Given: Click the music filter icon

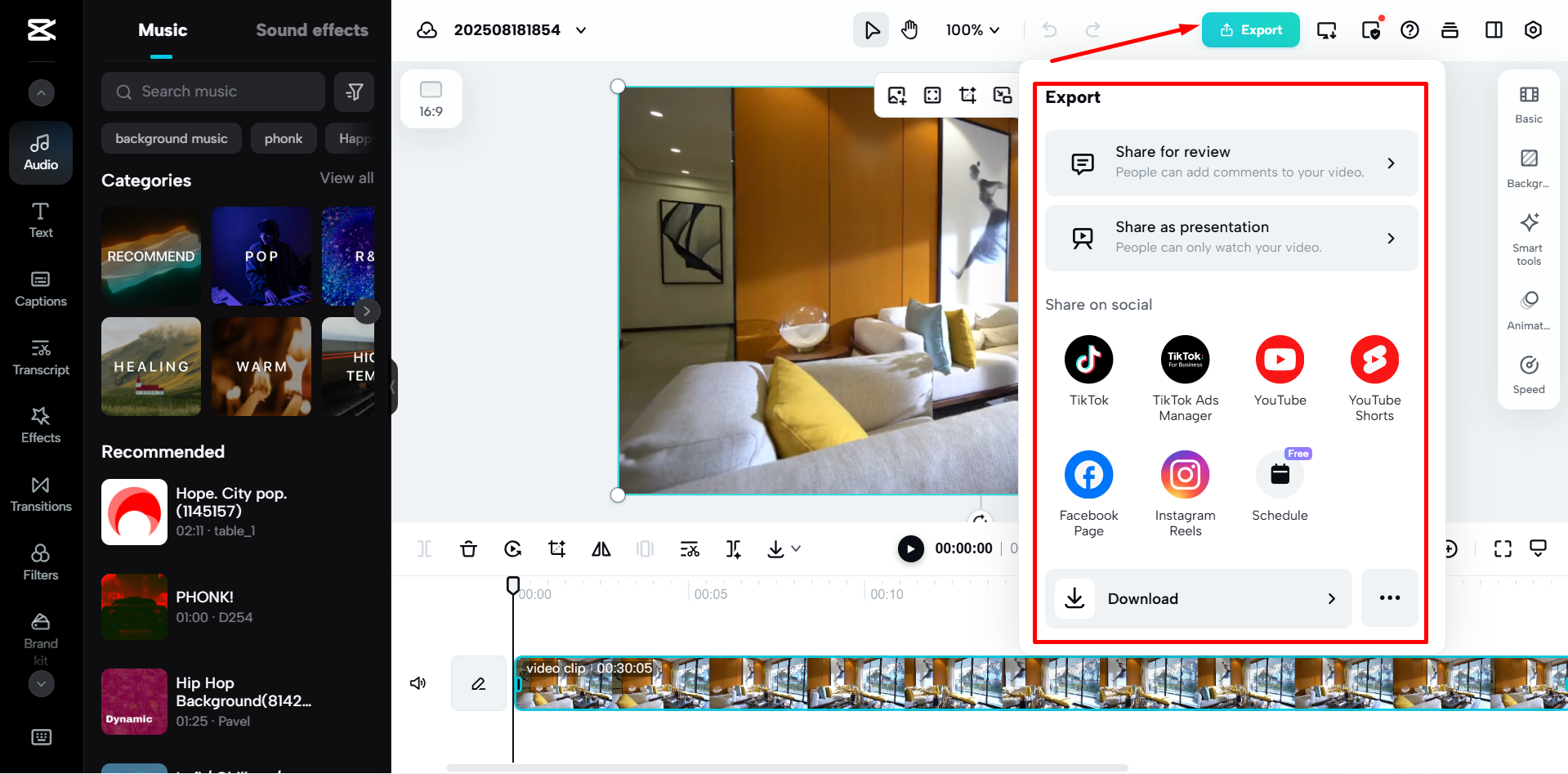Looking at the screenshot, I should tap(354, 92).
